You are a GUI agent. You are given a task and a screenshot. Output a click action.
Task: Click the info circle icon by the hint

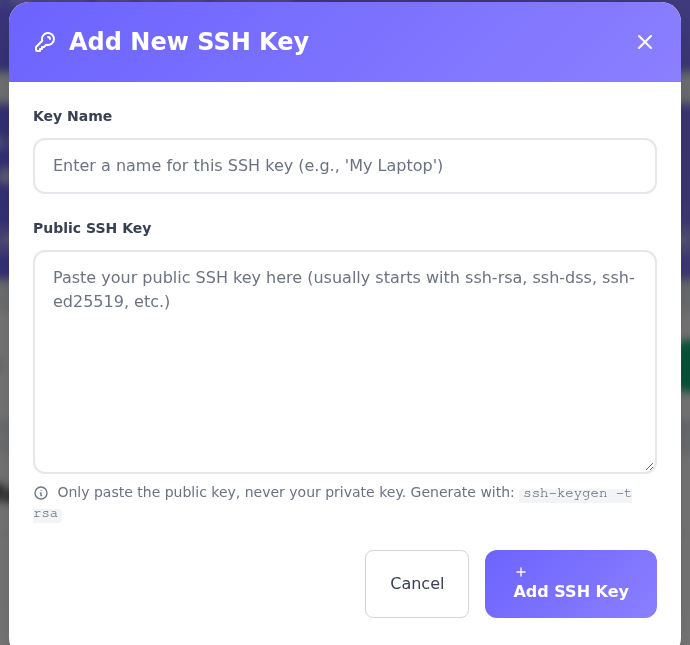(41, 493)
